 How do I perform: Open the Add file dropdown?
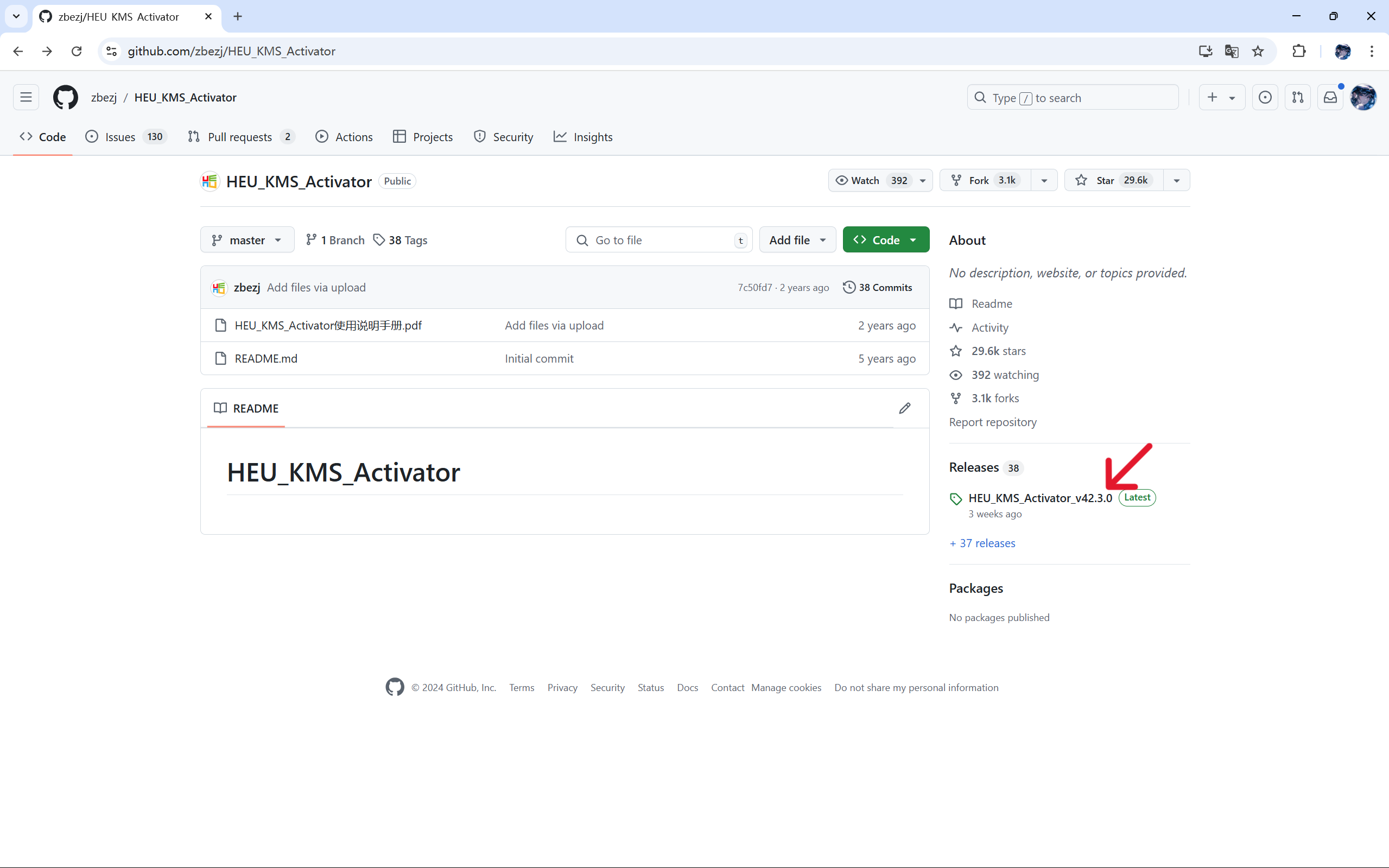point(797,240)
